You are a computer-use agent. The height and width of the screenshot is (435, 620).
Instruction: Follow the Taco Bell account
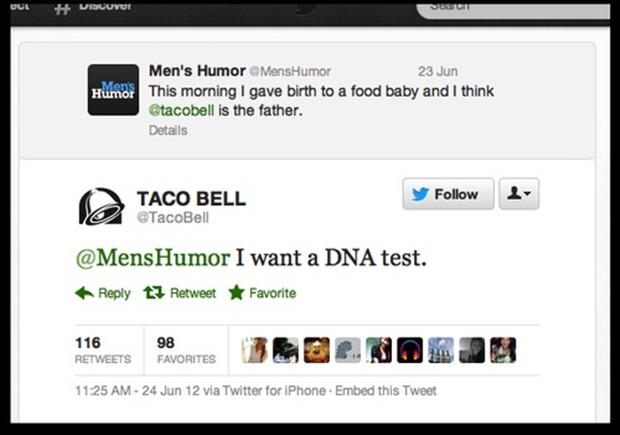pyautogui.click(x=447, y=194)
